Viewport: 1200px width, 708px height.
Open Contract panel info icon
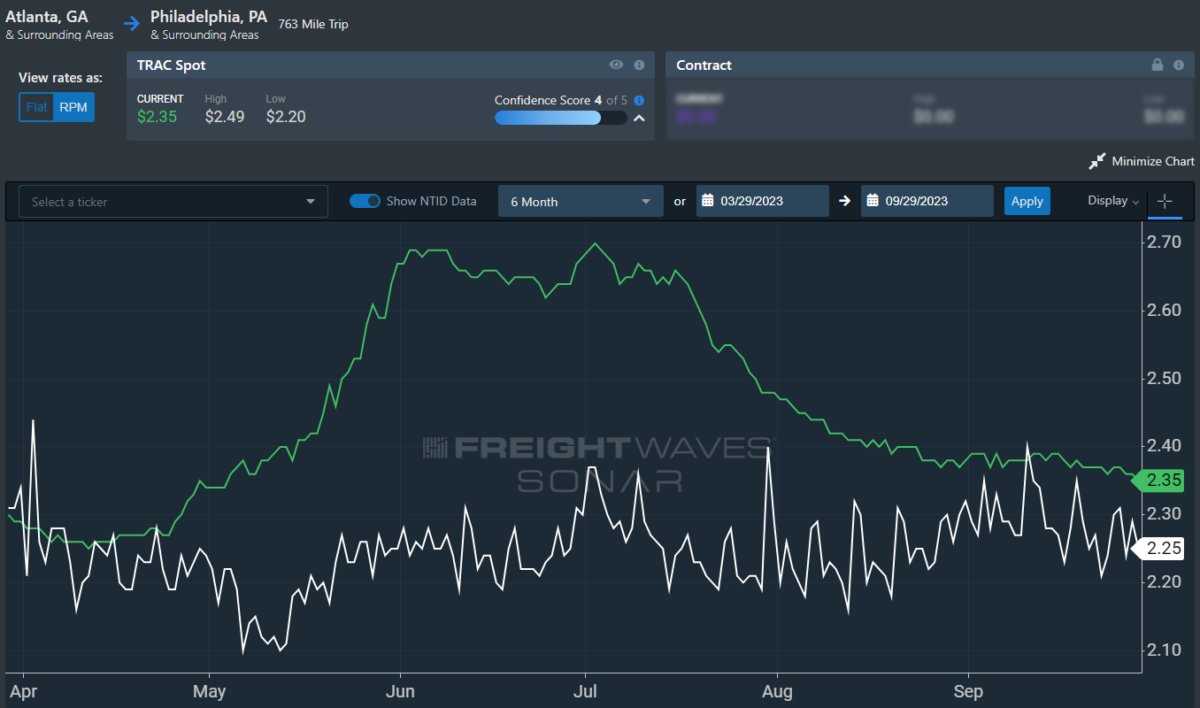pyautogui.click(x=1178, y=65)
